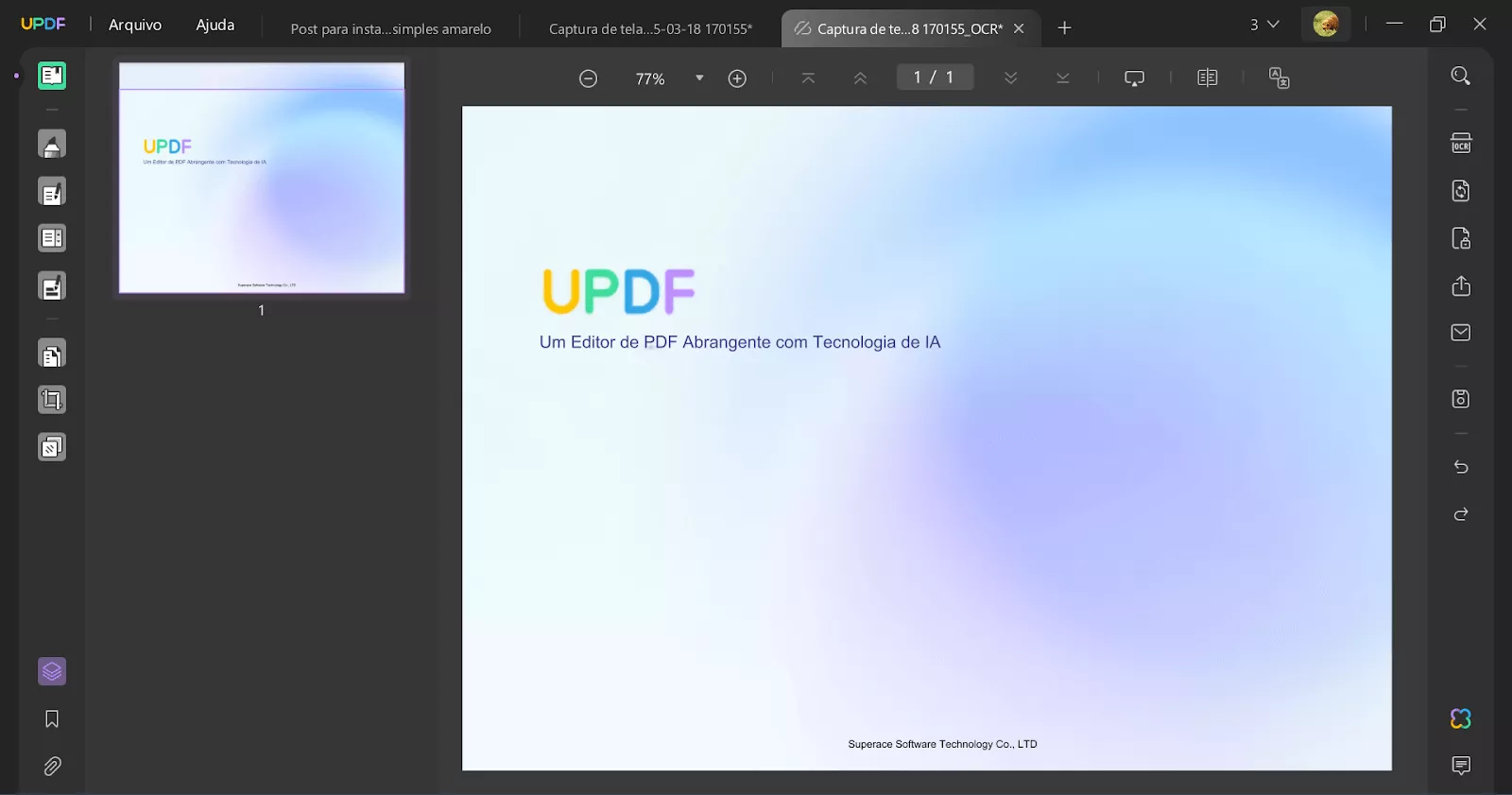
Task: Open the user profile avatar
Action: pyautogui.click(x=1326, y=25)
